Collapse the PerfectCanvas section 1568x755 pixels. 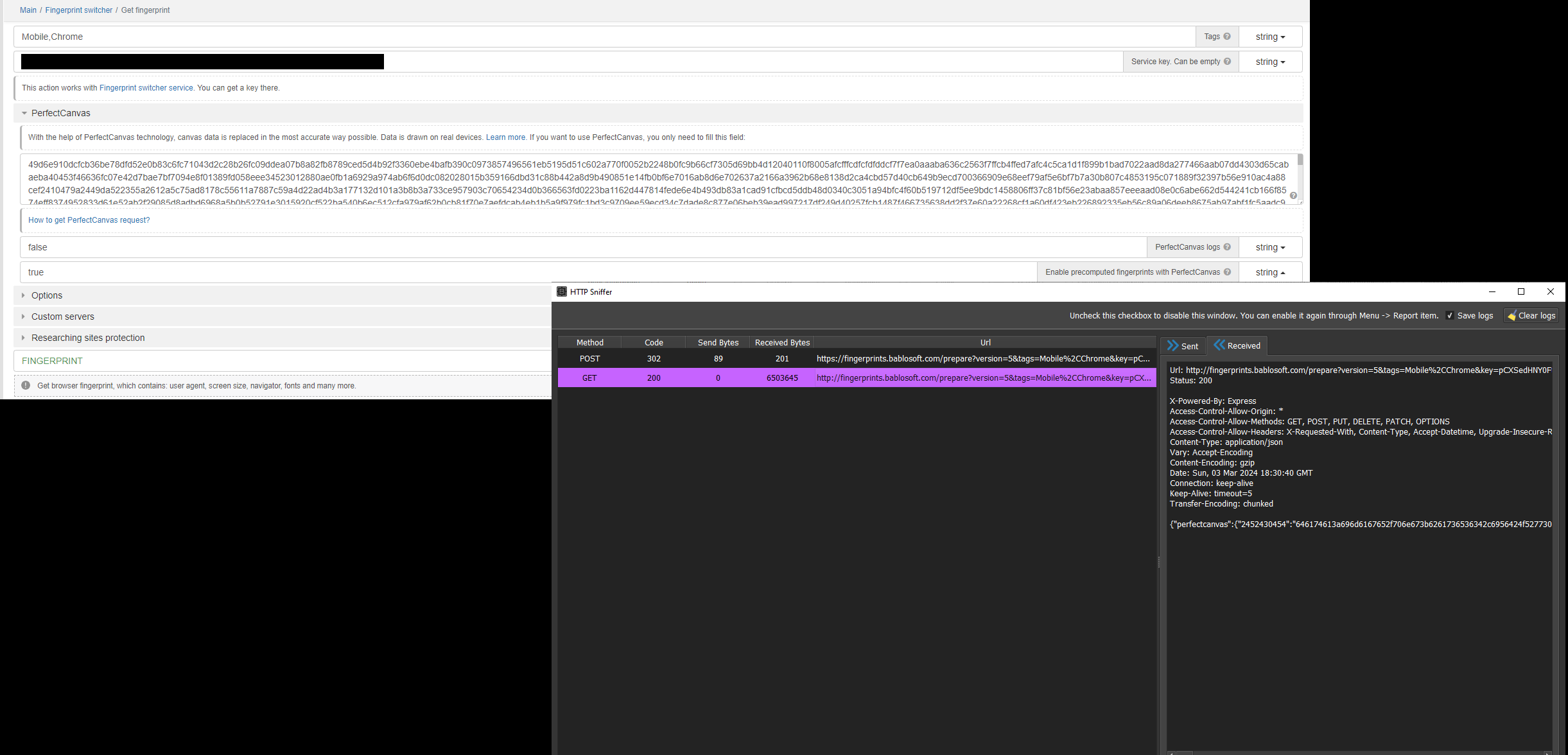60,113
